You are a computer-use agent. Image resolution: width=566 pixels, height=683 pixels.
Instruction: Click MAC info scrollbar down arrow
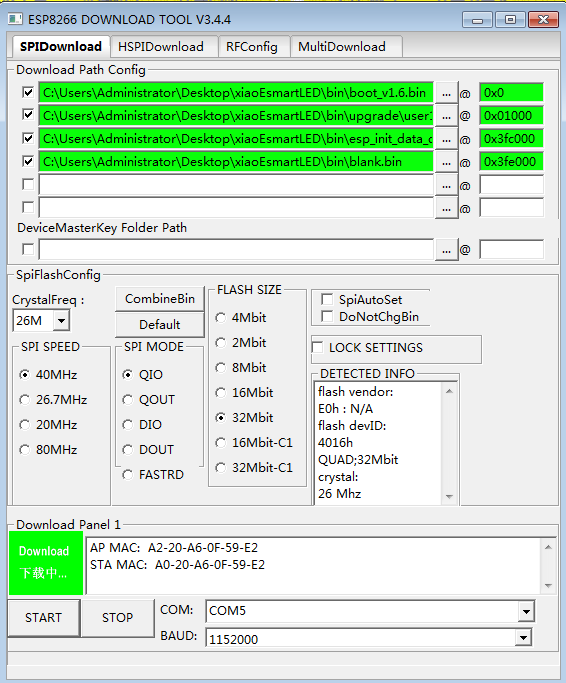tap(548, 586)
